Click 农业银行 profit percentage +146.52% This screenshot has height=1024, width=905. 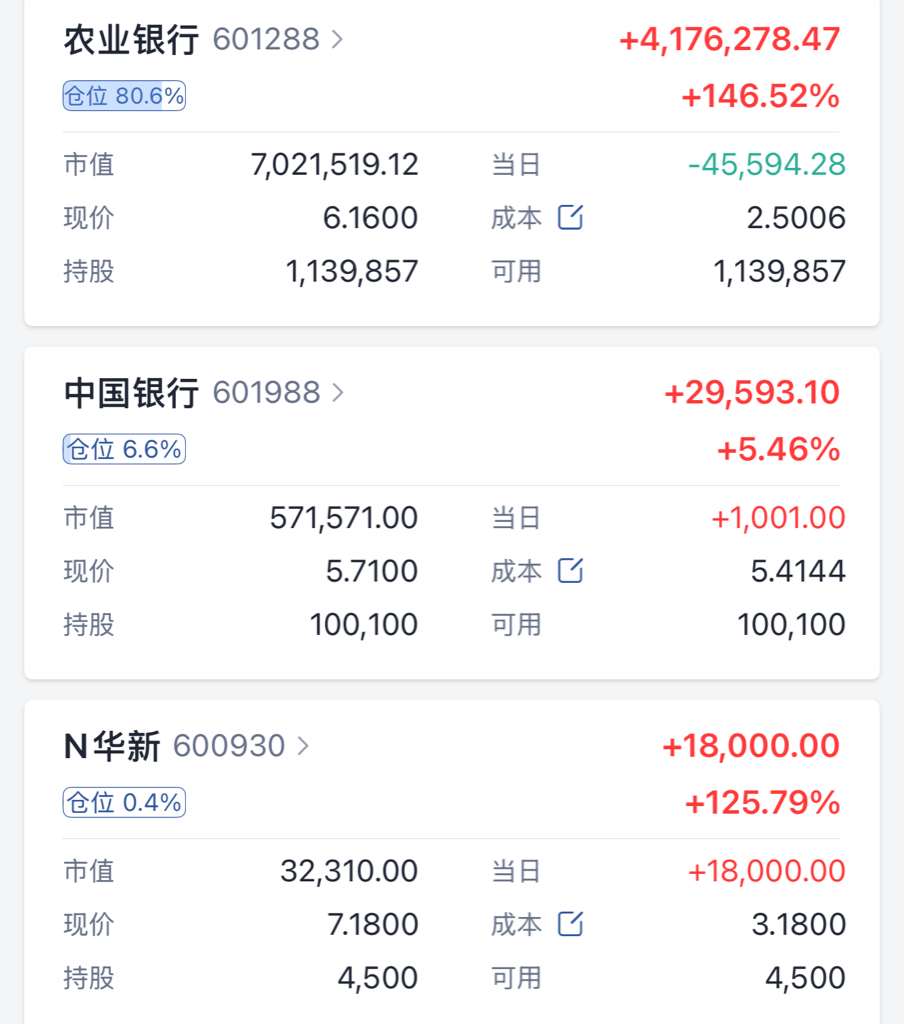click(761, 96)
